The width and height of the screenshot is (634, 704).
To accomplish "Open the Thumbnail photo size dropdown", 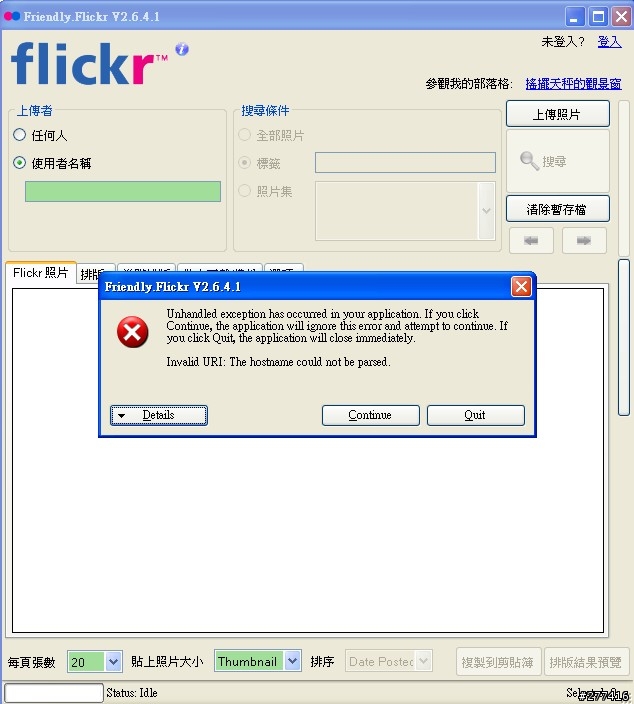I will (258, 661).
